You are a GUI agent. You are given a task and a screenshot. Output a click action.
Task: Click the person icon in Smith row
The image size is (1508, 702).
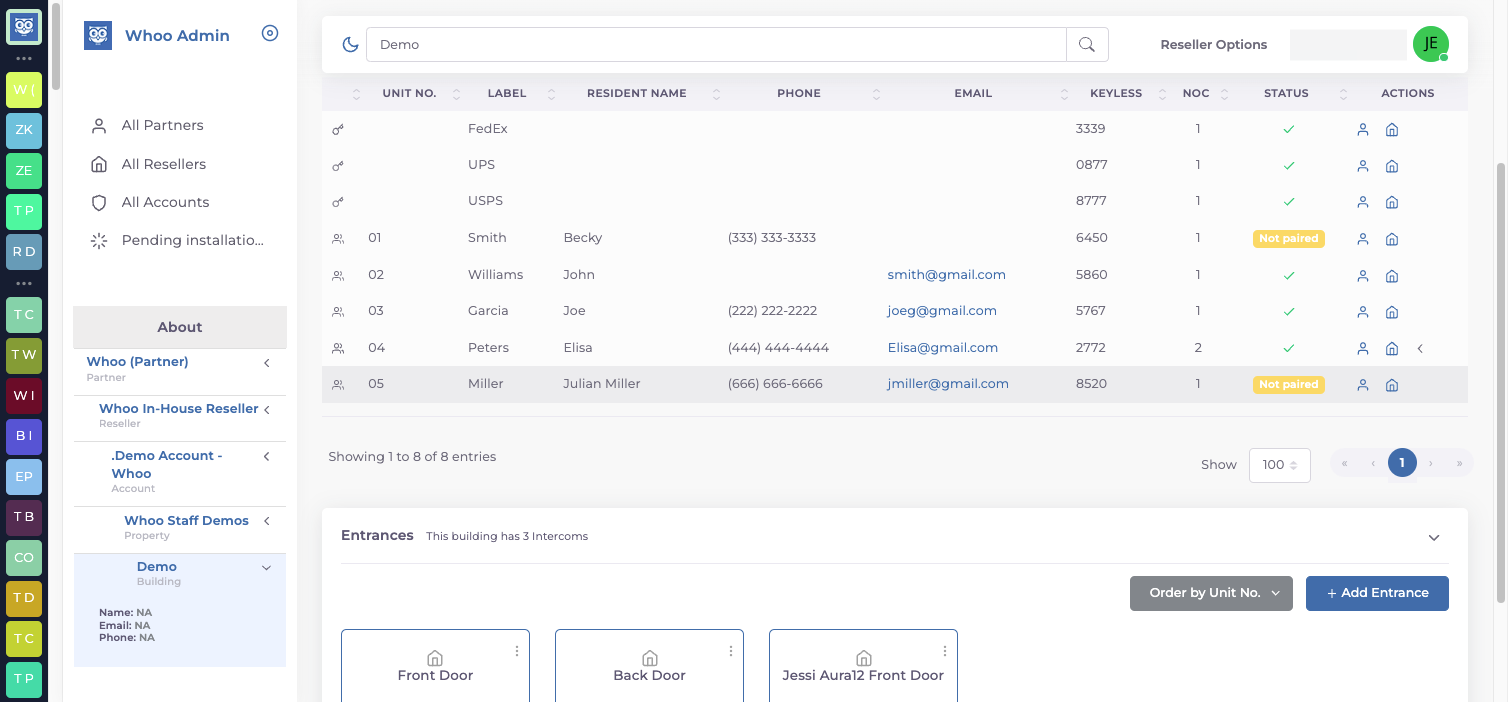[x=1362, y=239]
